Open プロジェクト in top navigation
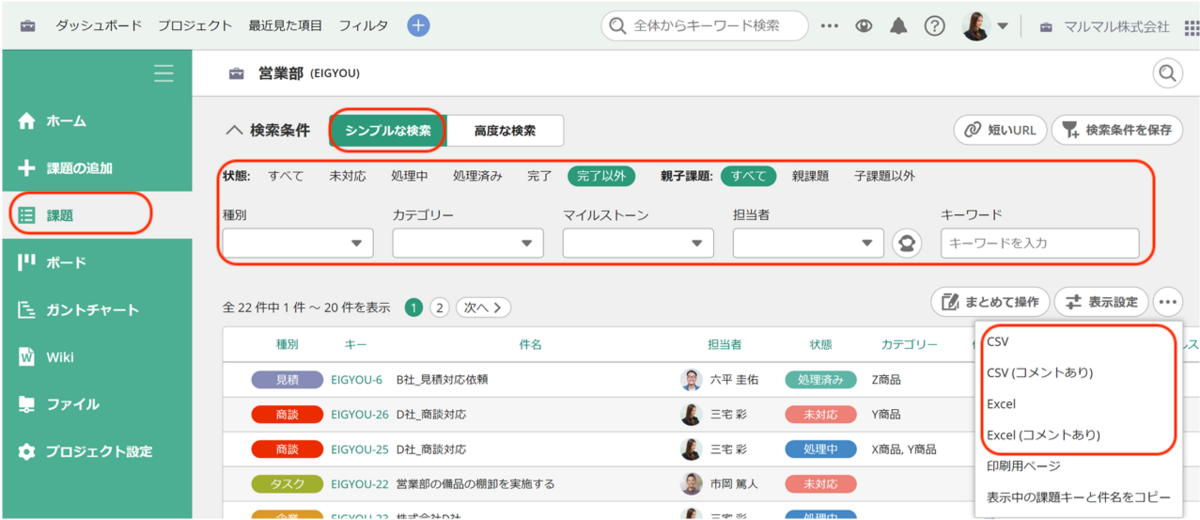 (195, 26)
